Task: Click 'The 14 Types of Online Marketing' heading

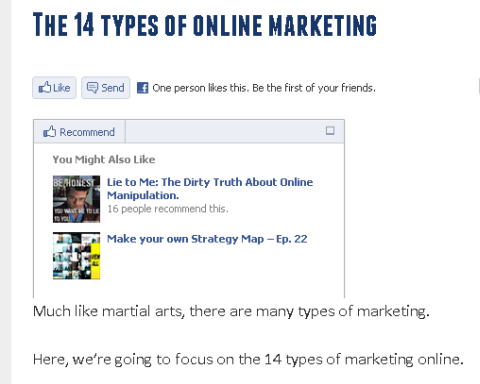Action: pyautogui.click(x=205, y=24)
